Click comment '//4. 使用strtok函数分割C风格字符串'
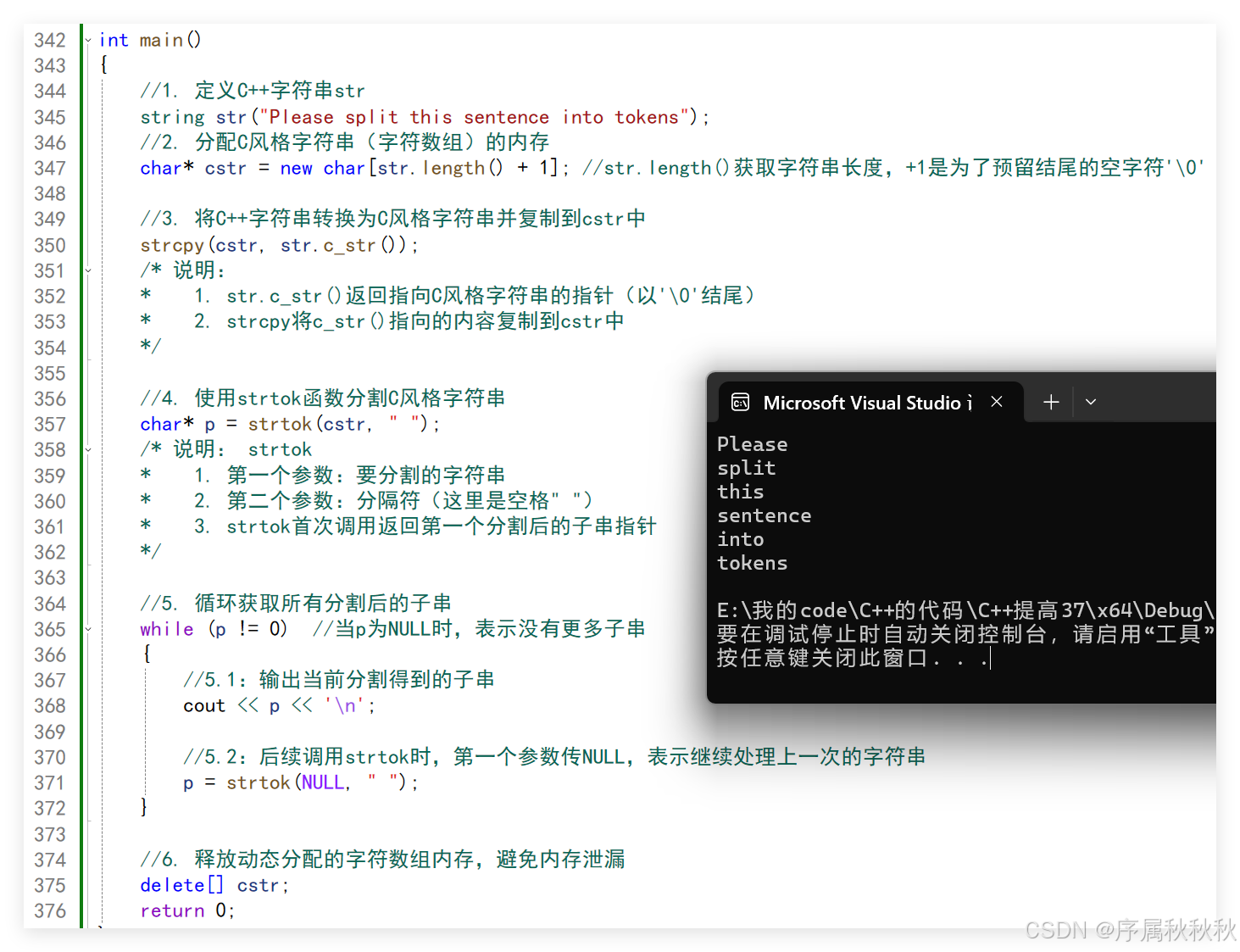Image resolution: width=1240 pixels, height=952 pixels. point(323,398)
